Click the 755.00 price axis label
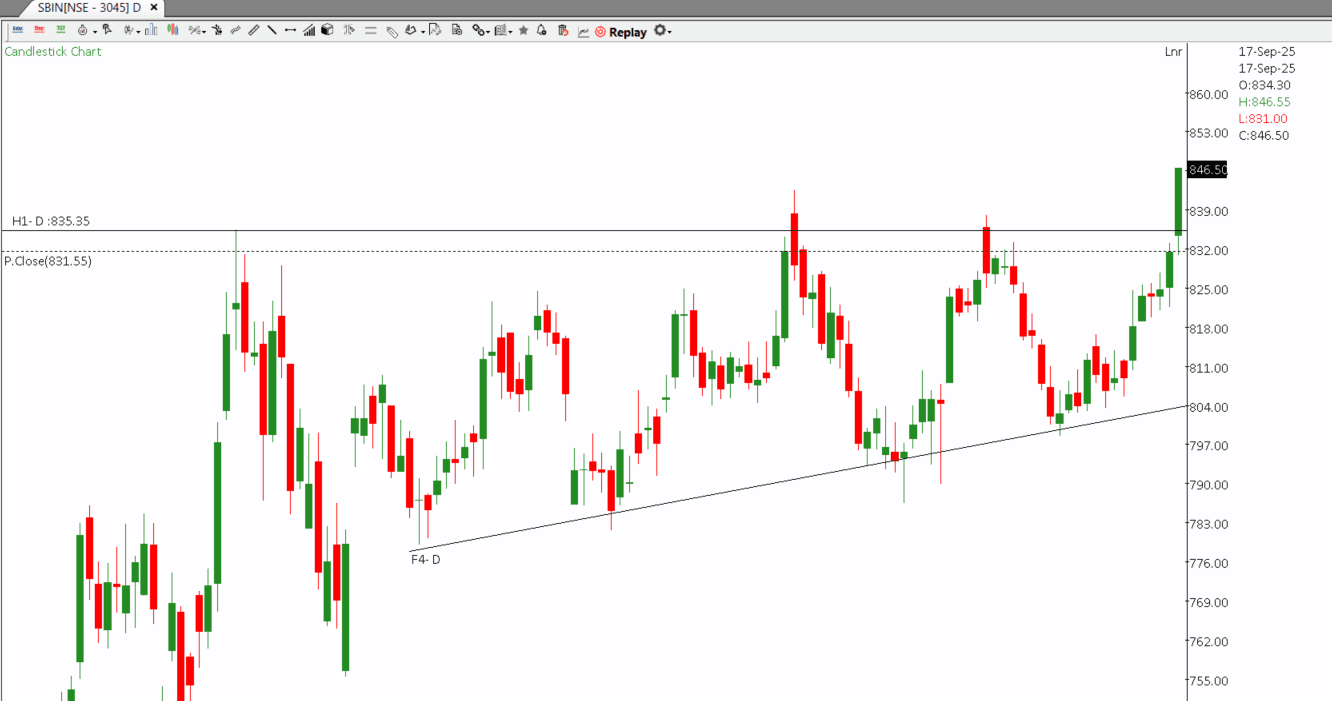This screenshot has height=701, width=1332. [x=1208, y=681]
